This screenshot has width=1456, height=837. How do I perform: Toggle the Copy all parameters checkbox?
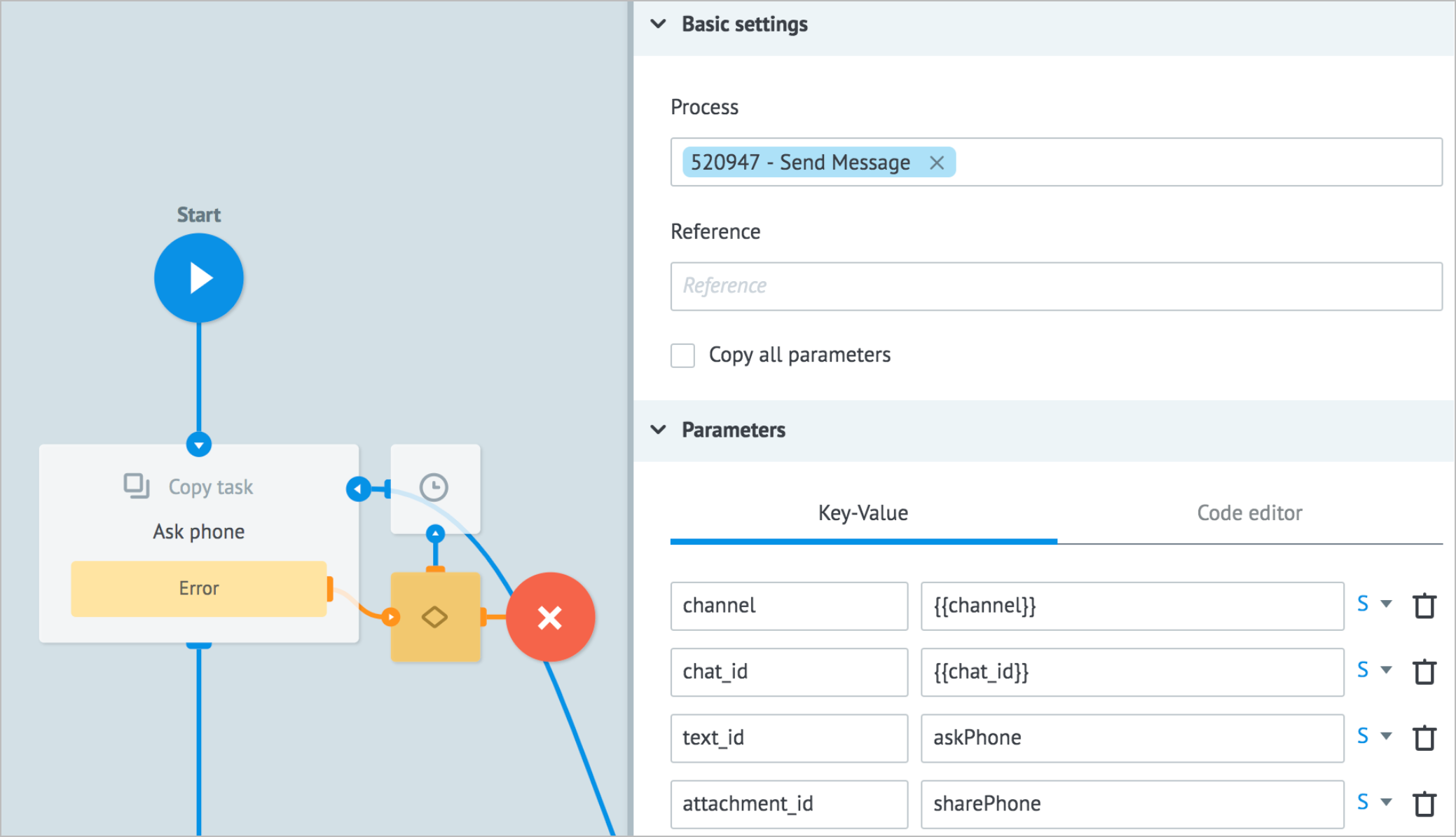point(682,355)
